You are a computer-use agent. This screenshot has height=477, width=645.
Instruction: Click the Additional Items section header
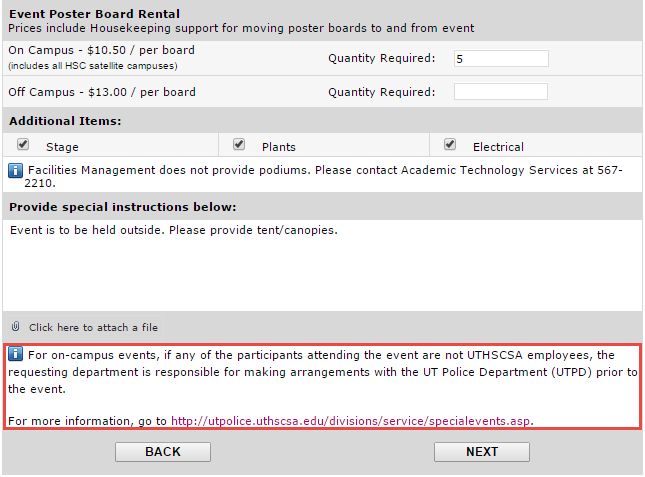65,121
